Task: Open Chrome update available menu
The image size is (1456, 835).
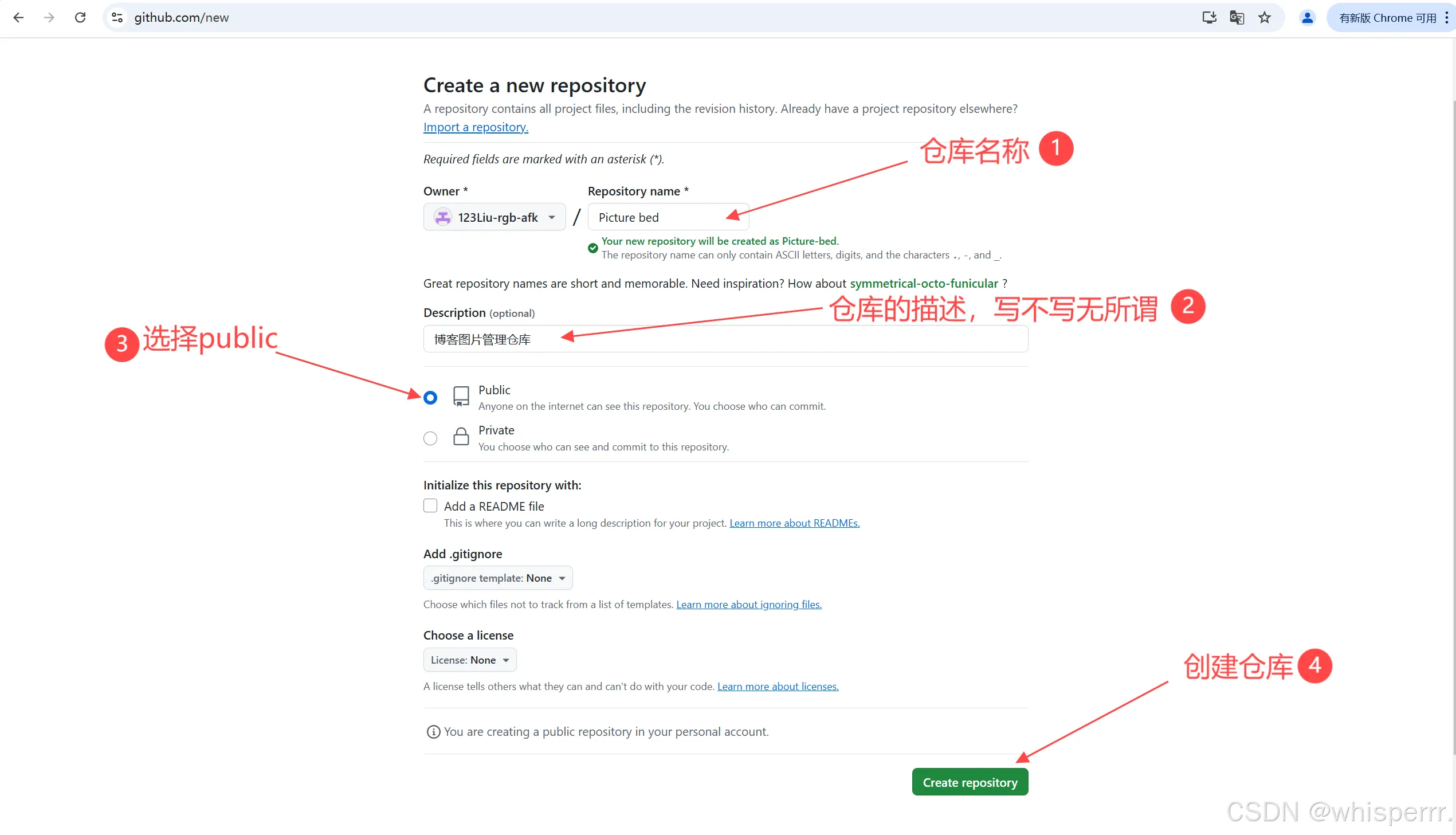Action: (x=1391, y=18)
